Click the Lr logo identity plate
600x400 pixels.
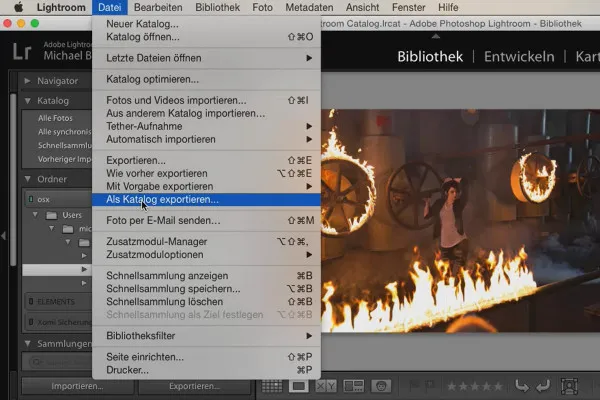(x=21, y=52)
